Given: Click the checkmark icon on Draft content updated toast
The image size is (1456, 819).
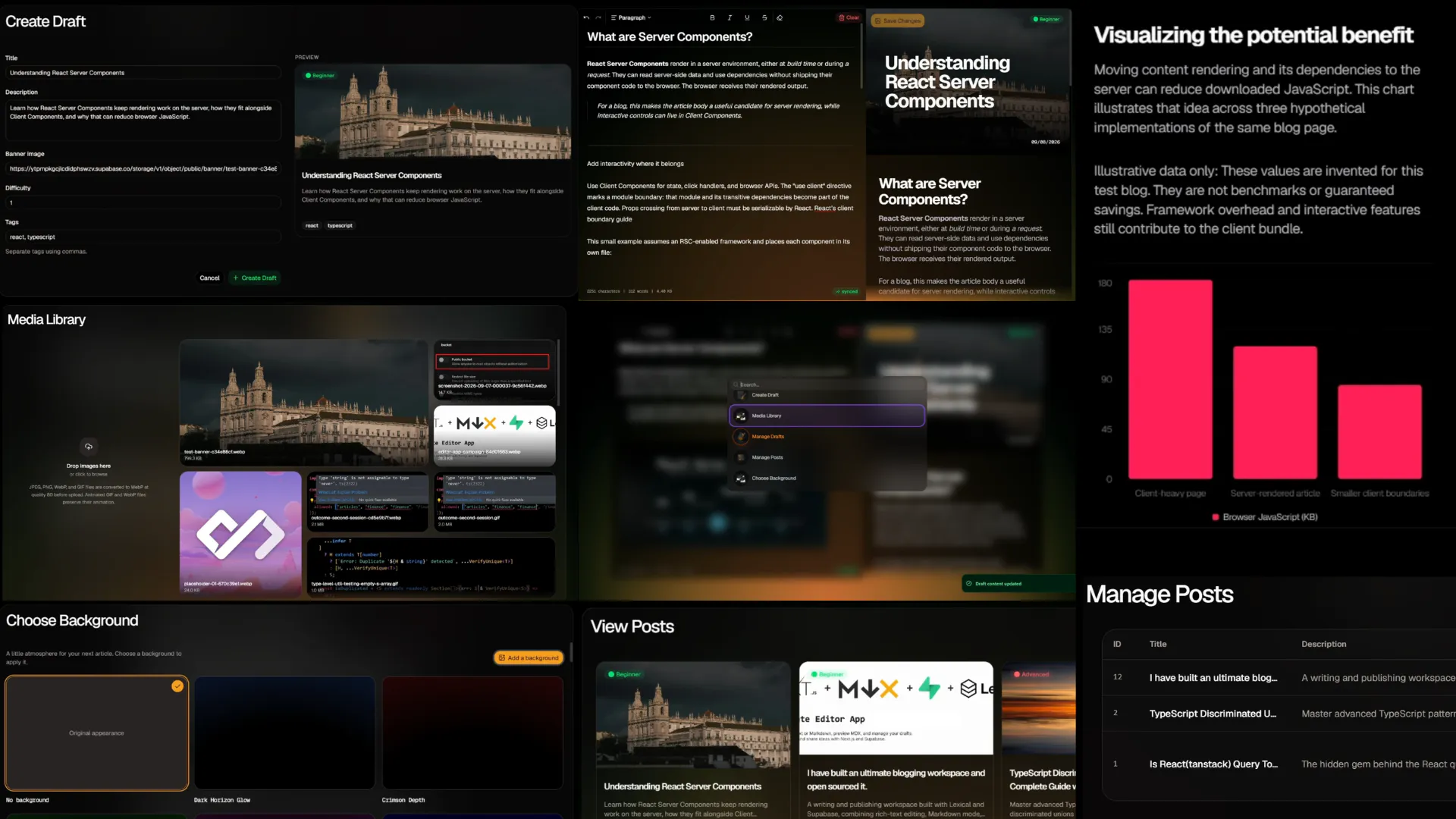Looking at the screenshot, I should pyautogui.click(x=969, y=584).
